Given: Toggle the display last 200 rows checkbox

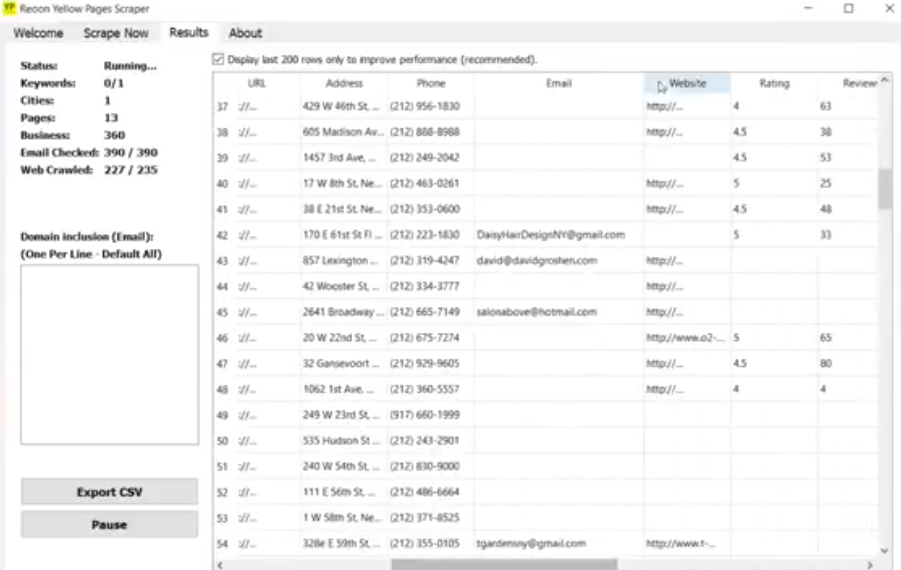Looking at the screenshot, I should (219, 60).
